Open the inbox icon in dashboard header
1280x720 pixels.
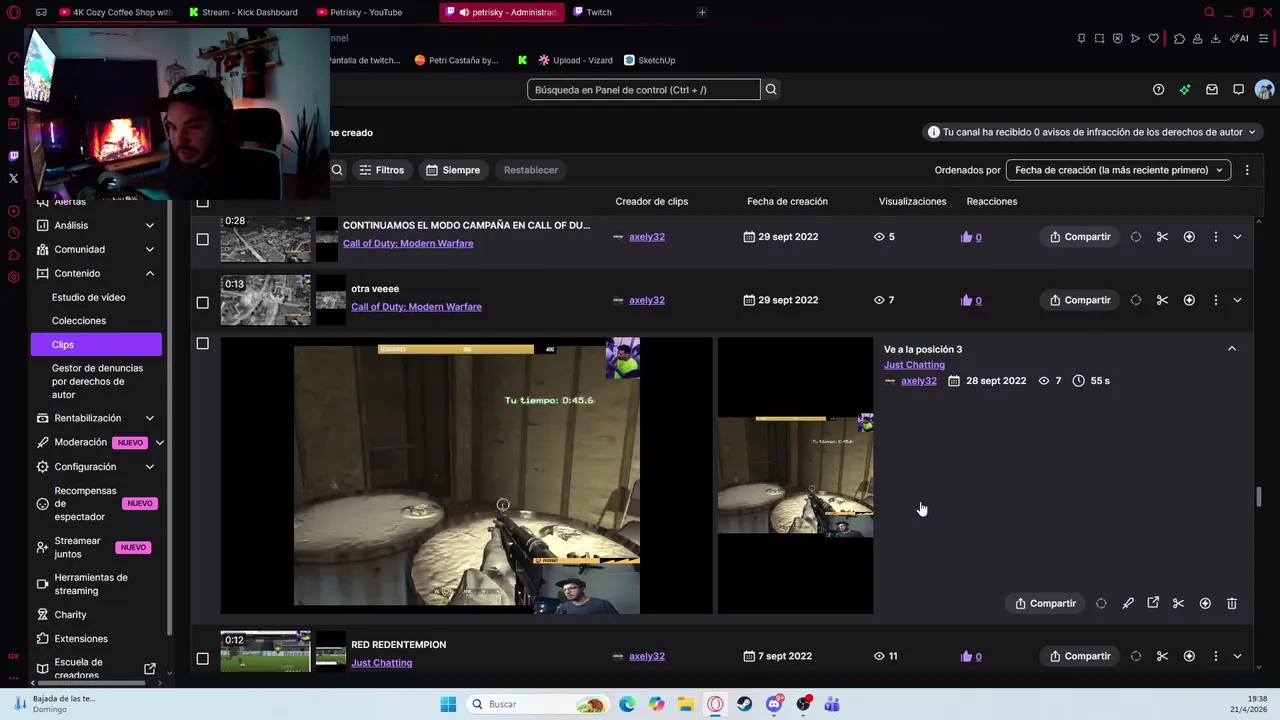tap(1212, 89)
